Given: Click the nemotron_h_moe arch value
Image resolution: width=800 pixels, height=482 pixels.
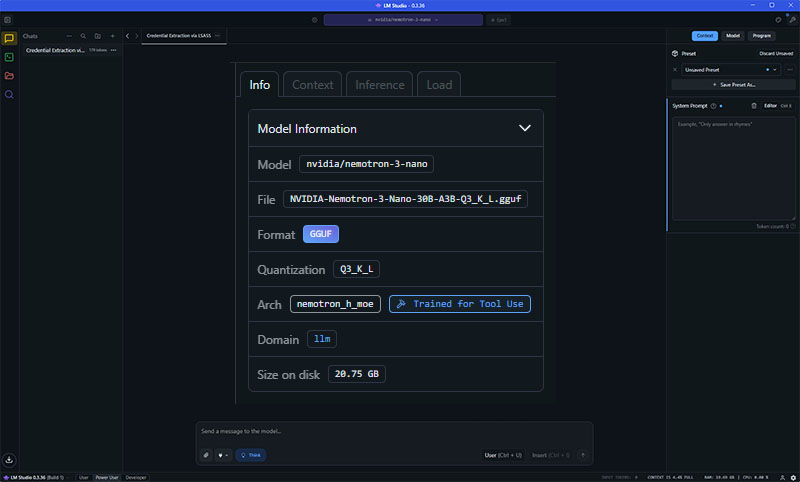Looking at the screenshot, I should [x=335, y=304].
